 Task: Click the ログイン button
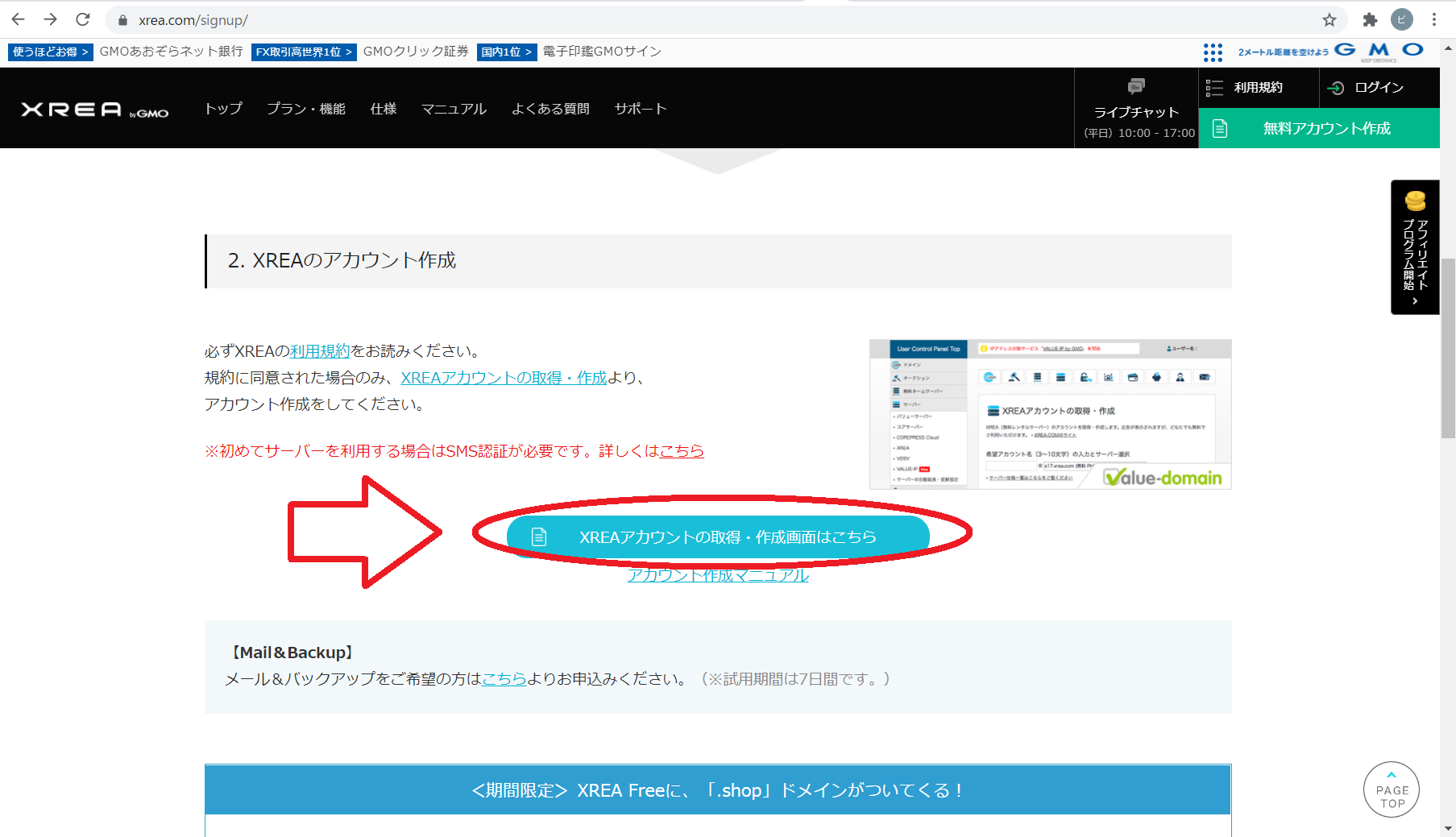point(1379,87)
